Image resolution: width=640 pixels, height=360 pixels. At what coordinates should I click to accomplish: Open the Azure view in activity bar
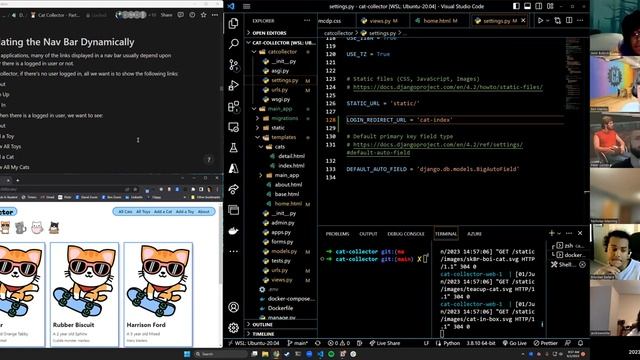click(x=233, y=168)
